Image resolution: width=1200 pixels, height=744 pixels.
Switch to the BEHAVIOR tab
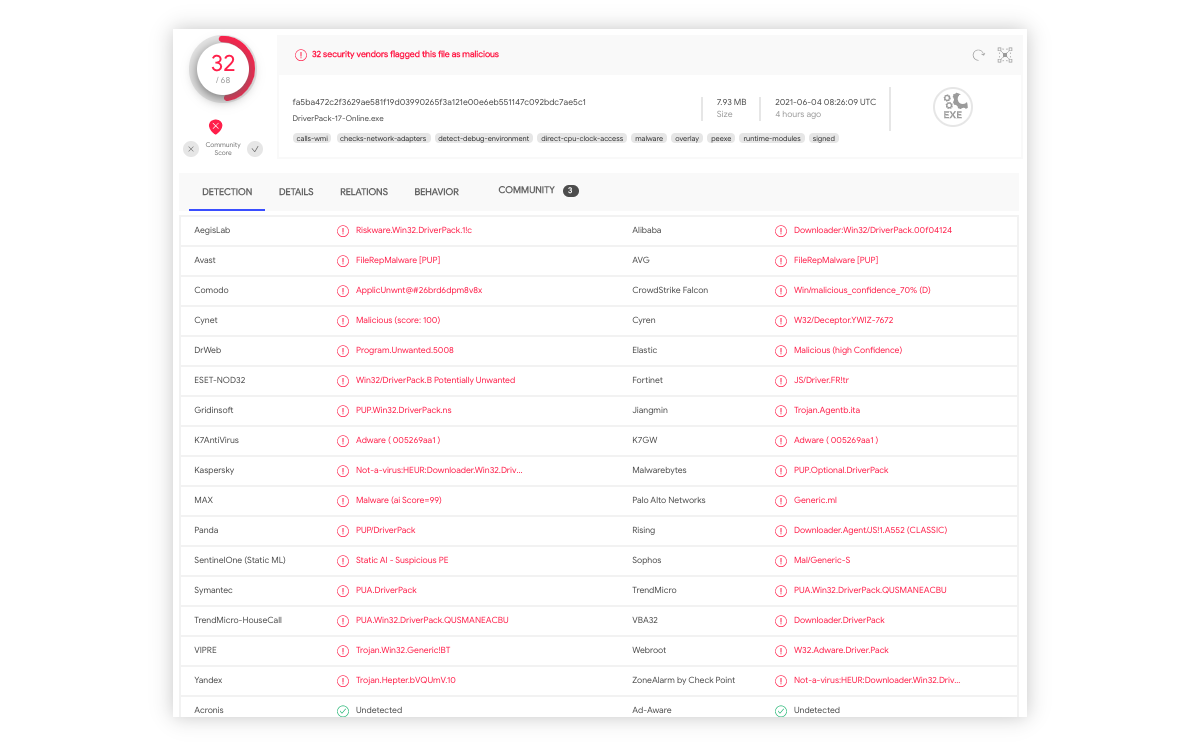tap(436, 191)
